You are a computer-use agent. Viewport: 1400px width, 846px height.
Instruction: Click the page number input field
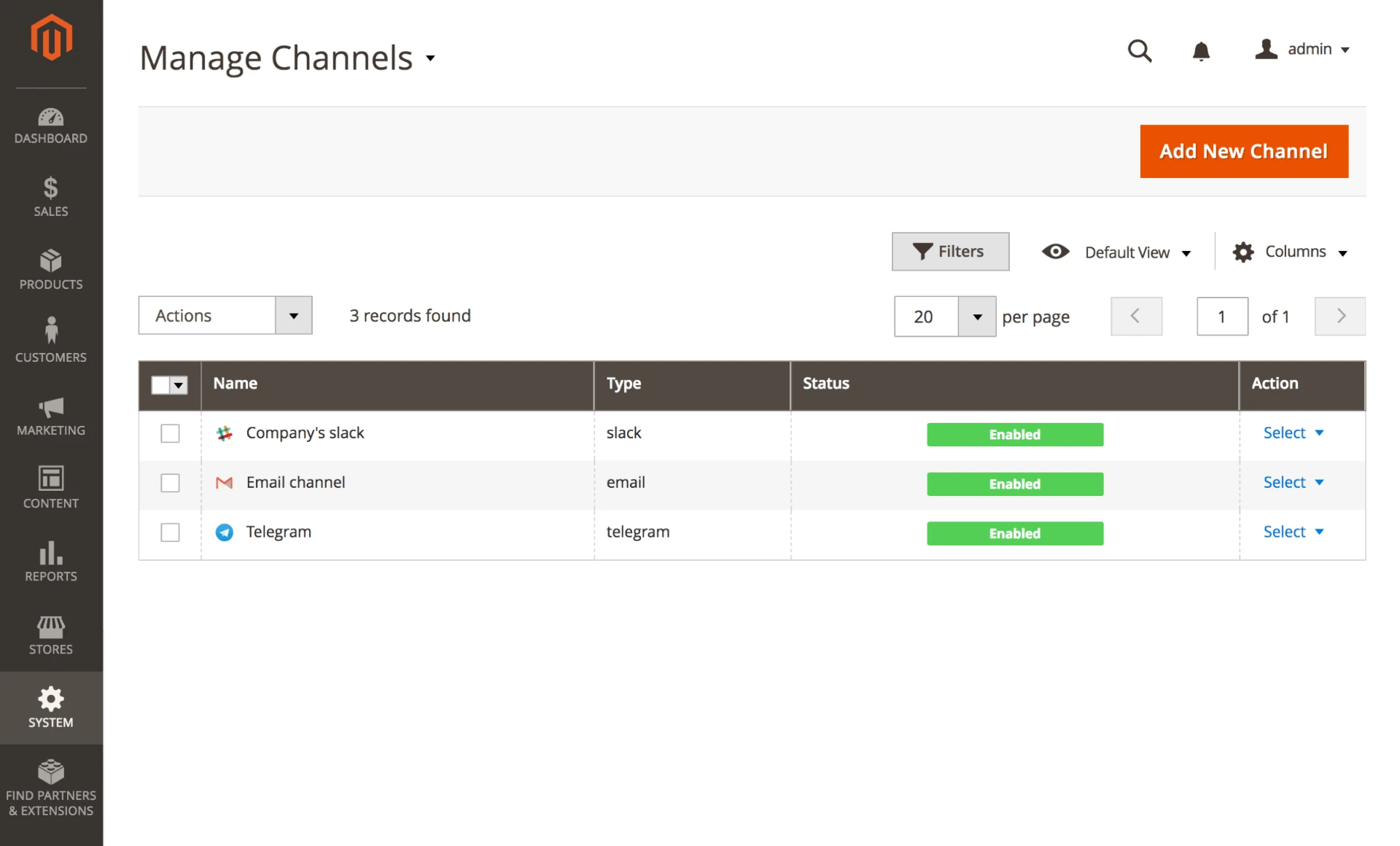(1221, 317)
